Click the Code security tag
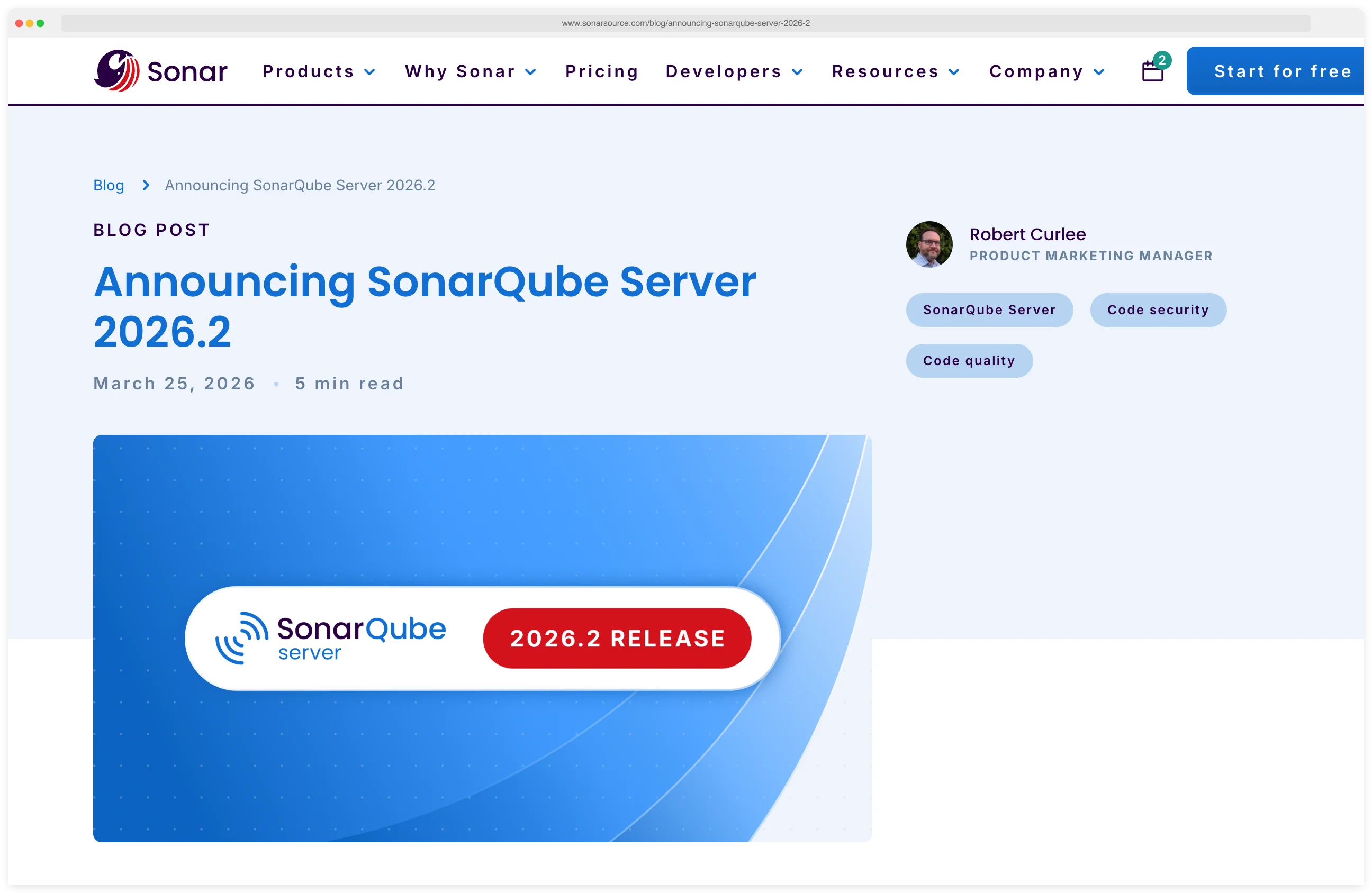The width and height of the screenshot is (1372, 893). tap(1158, 309)
